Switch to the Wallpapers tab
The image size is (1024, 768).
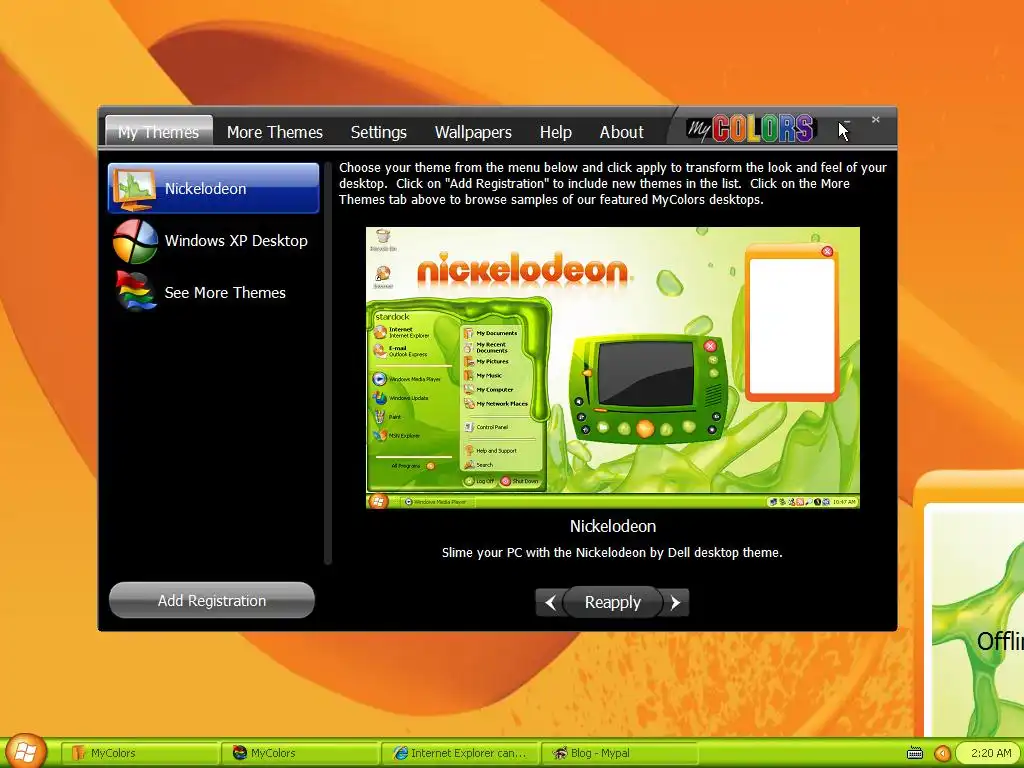[473, 132]
